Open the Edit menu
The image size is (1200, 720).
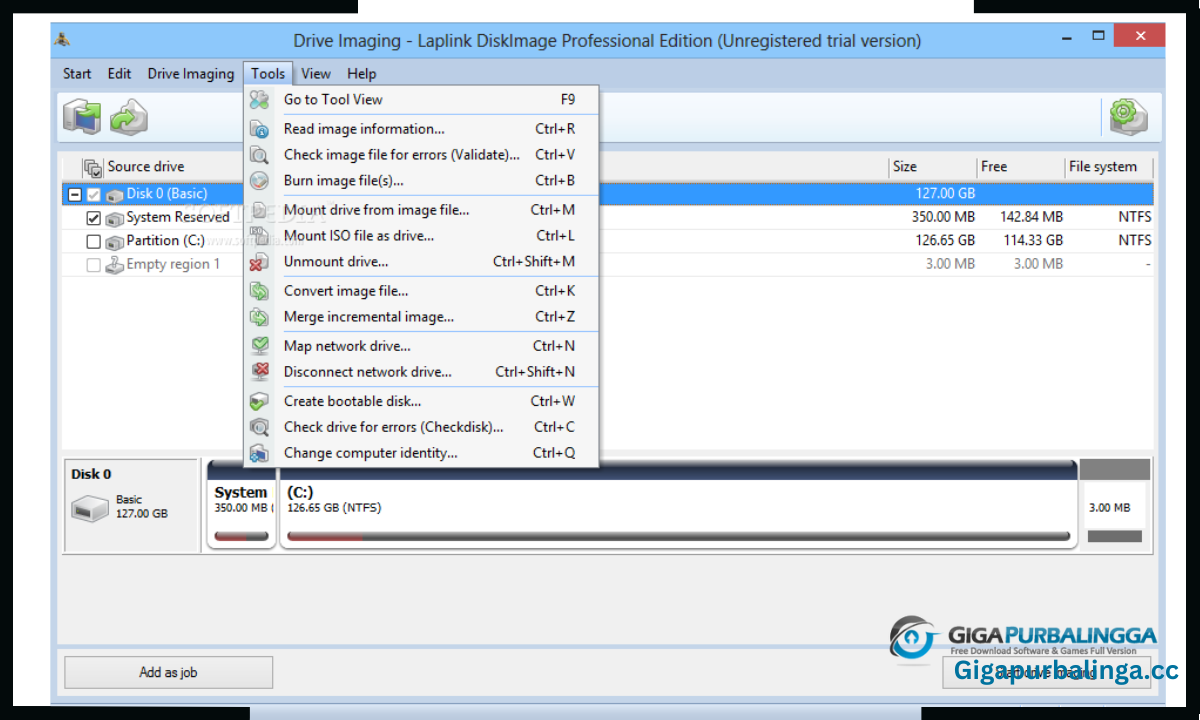(120, 73)
